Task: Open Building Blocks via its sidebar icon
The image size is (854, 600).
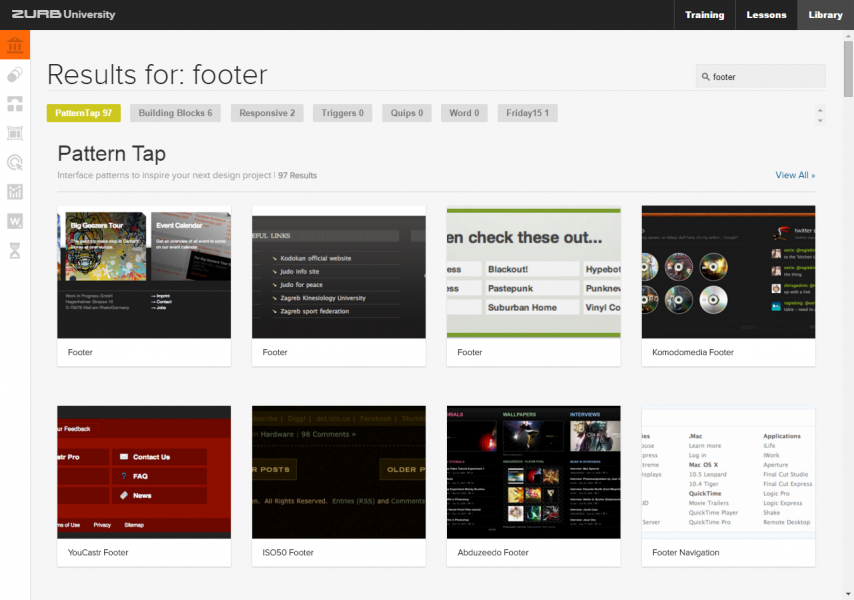Action: [14, 104]
